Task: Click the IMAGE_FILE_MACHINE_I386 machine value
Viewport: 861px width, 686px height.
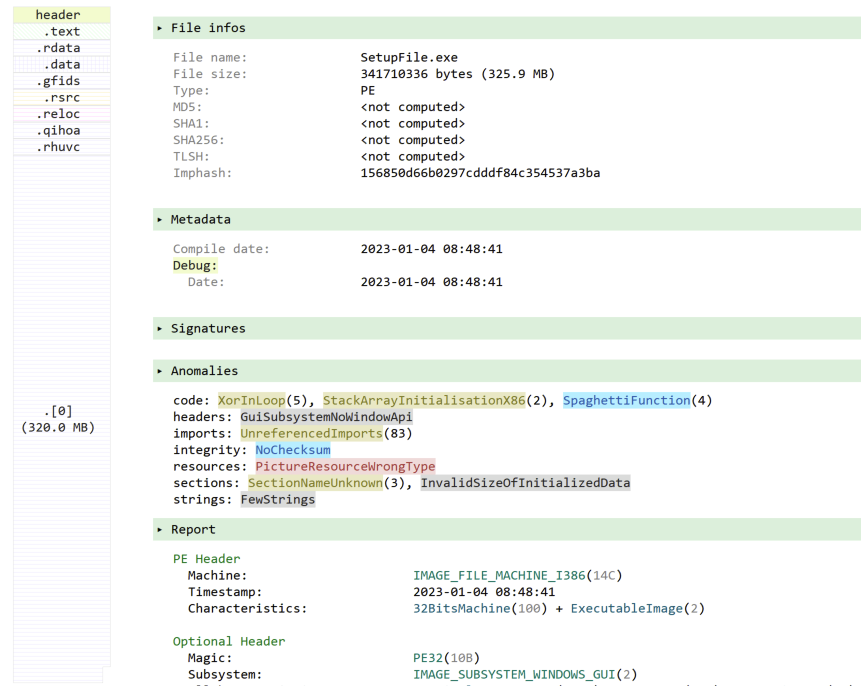Action: [499, 576]
